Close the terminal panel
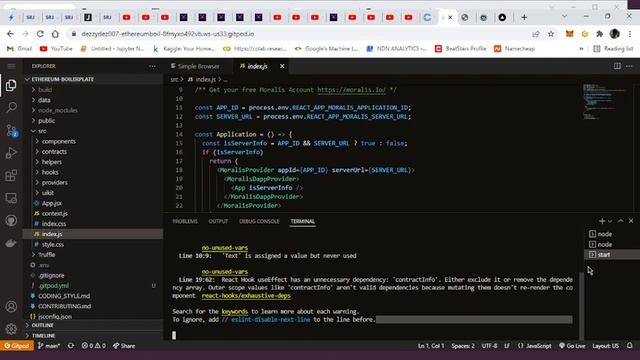The height and width of the screenshot is (360, 640). 631,221
